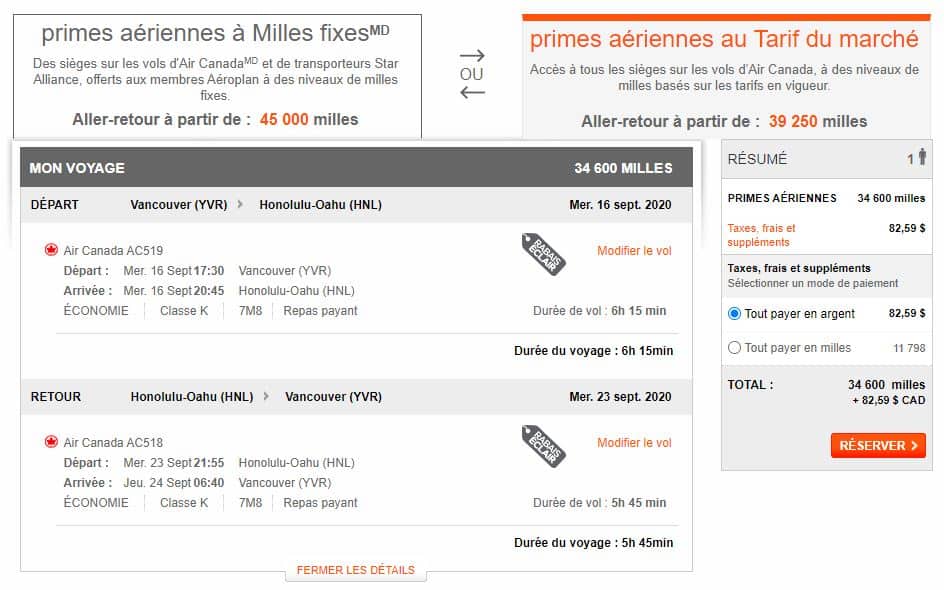Image resolution: width=944 pixels, height=590 pixels.
Task: Click the Départ route header row
Action: pos(355,205)
